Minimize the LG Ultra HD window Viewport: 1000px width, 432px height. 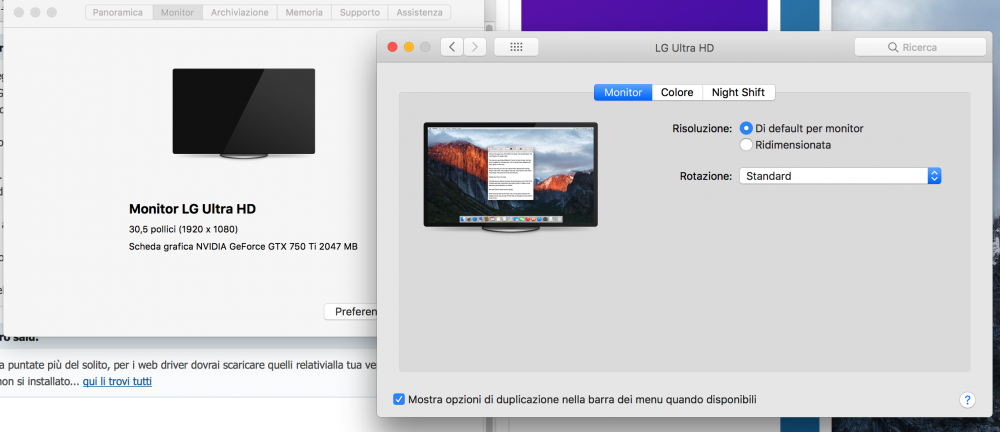409,47
